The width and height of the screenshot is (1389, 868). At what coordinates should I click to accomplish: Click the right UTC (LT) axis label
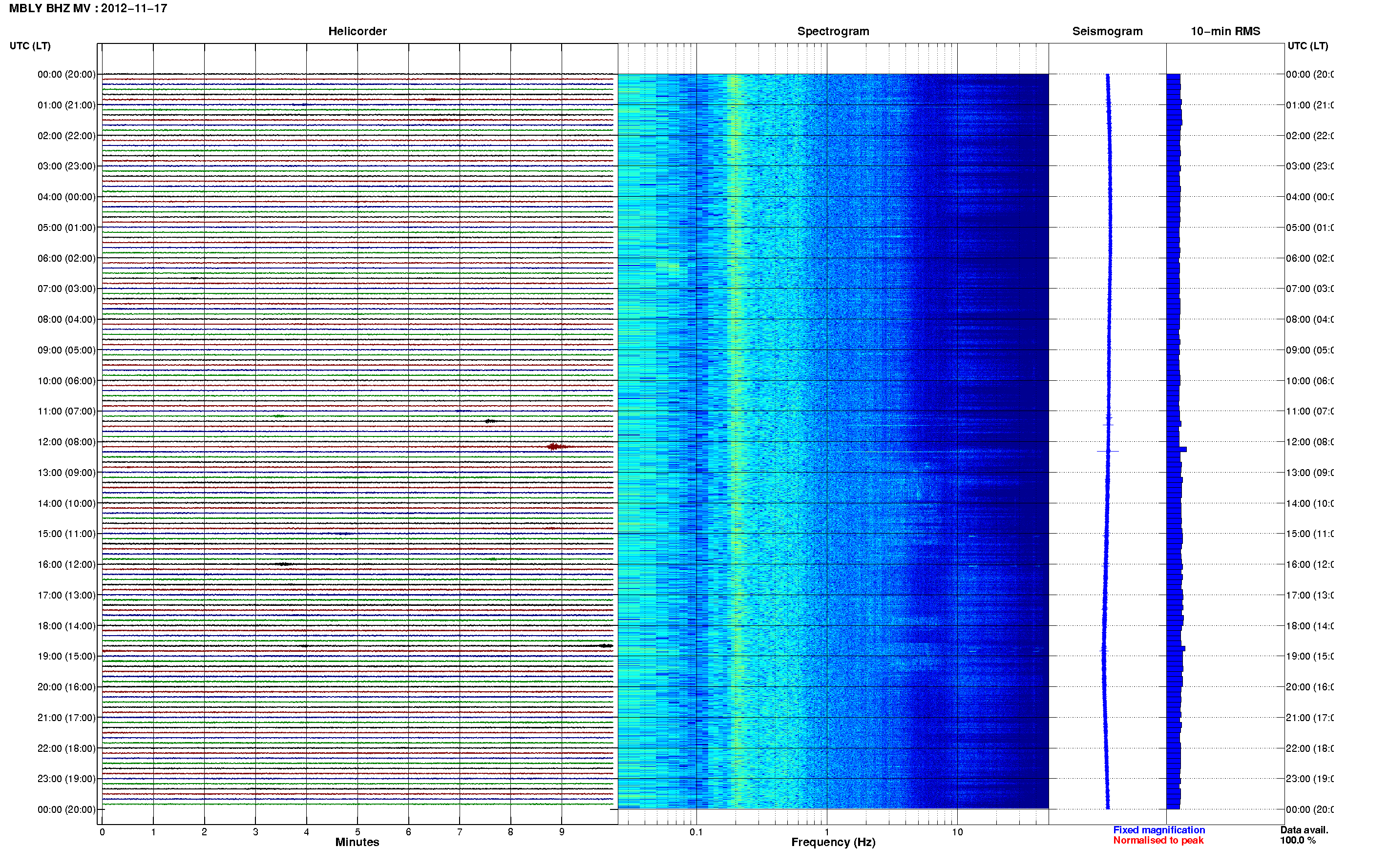1307,45
